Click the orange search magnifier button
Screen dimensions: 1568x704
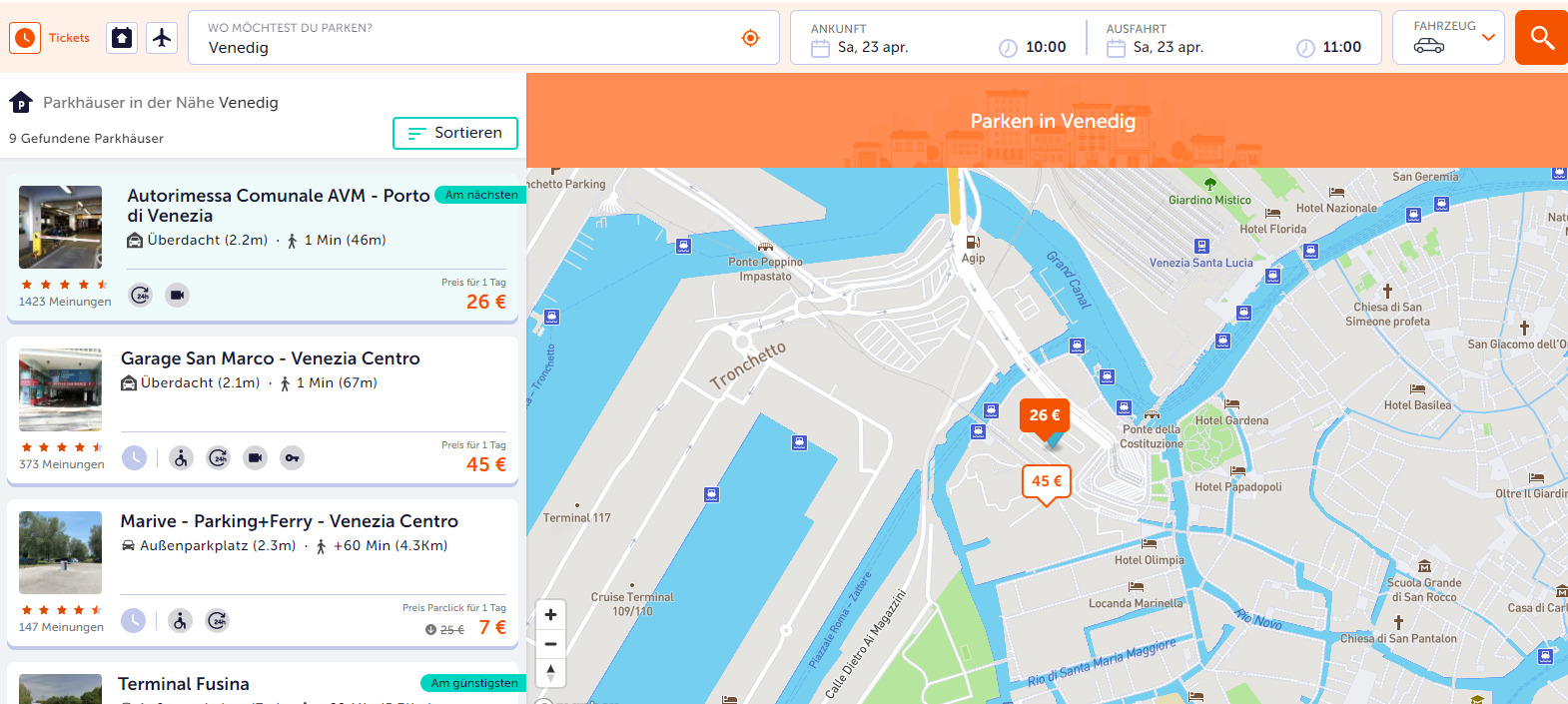[1541, 38]
